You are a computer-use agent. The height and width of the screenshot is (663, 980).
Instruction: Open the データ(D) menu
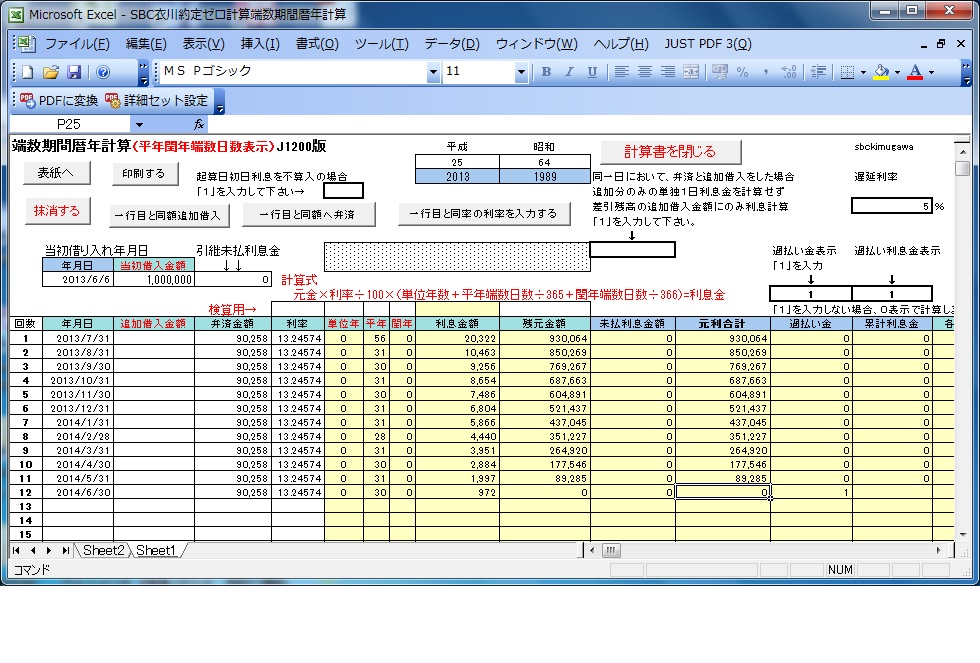(452, 44)
